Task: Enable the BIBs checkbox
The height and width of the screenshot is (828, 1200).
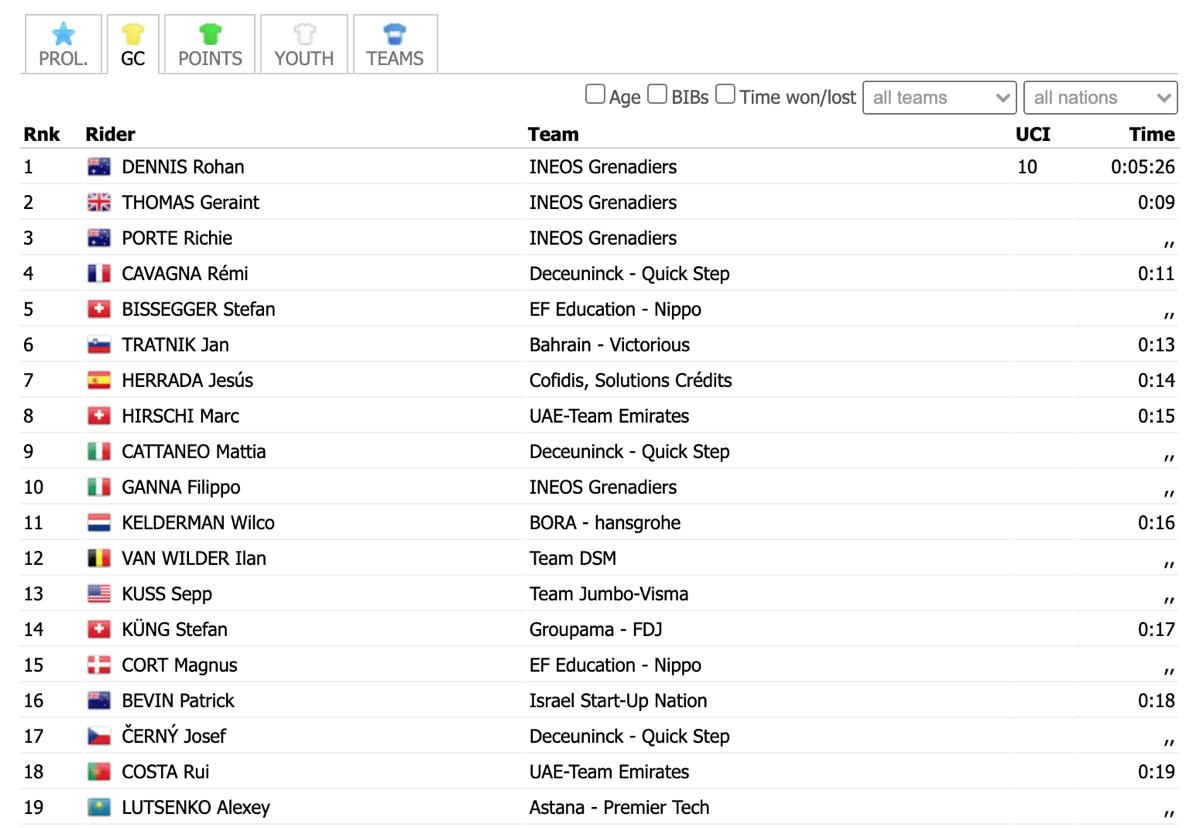Action: coord(657,94)
